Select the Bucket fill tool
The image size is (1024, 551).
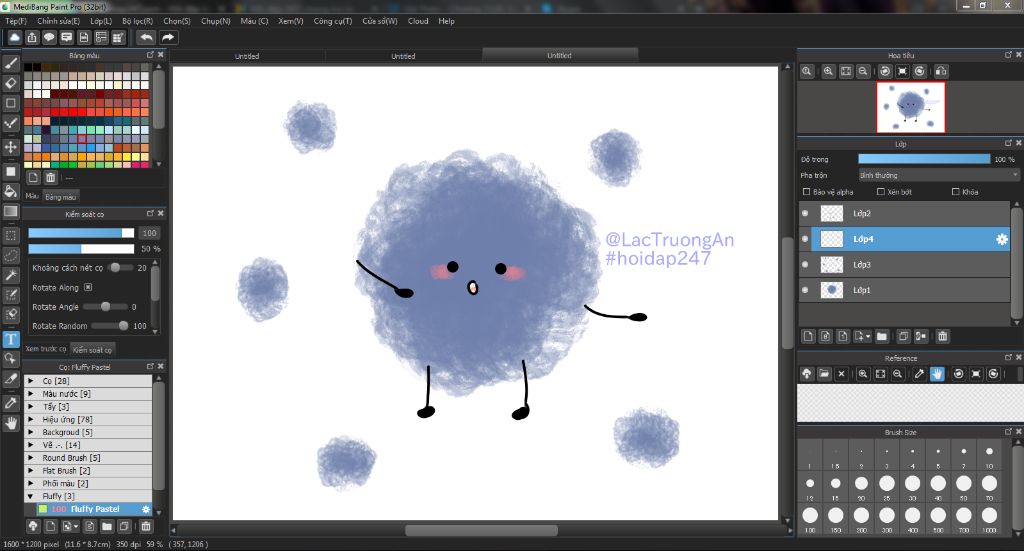[10, 191]
